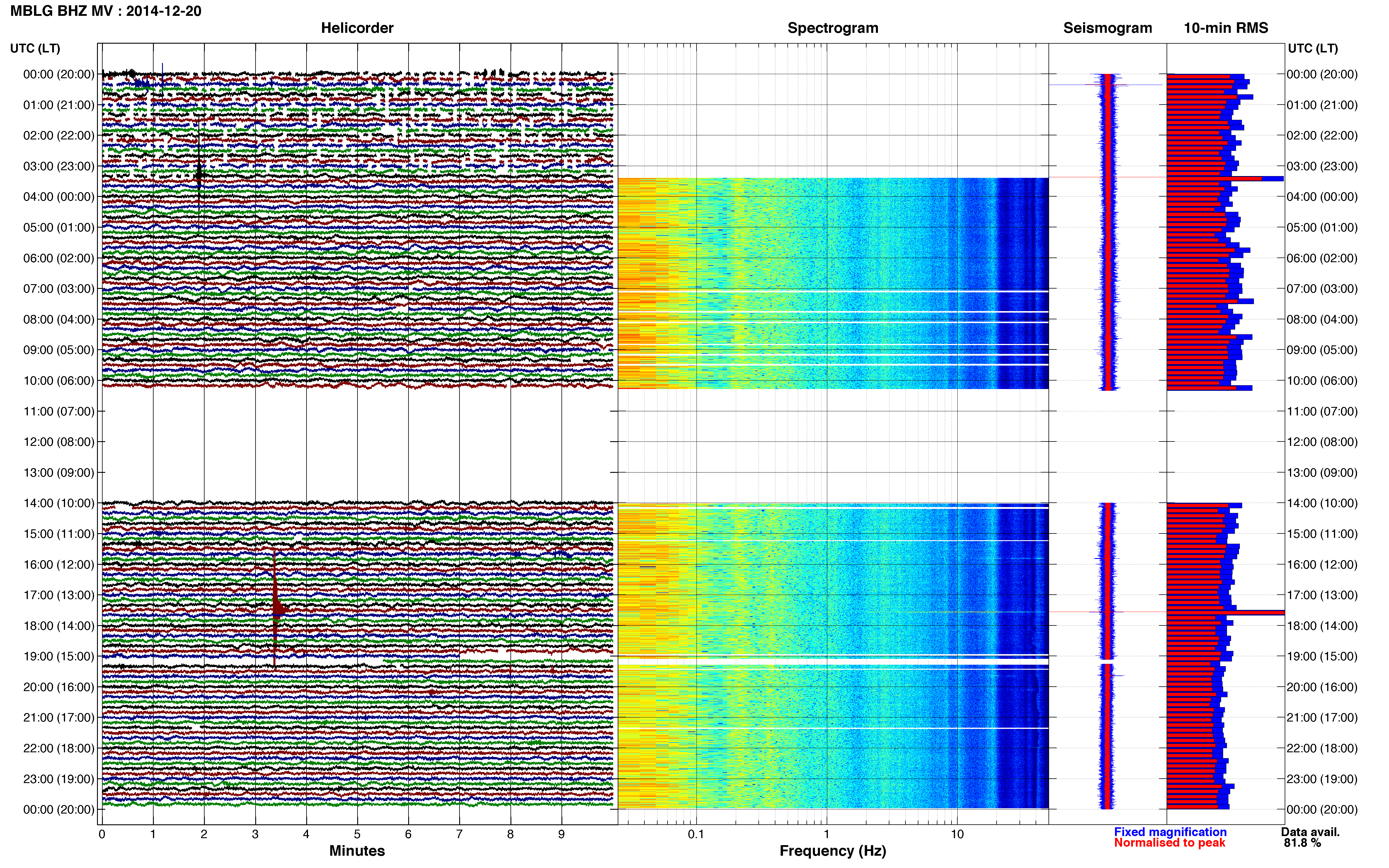This screenshot has height=868, width=1389.
Task: Click the '81.8 %' availability value
Action: (x=1302, y=843)
